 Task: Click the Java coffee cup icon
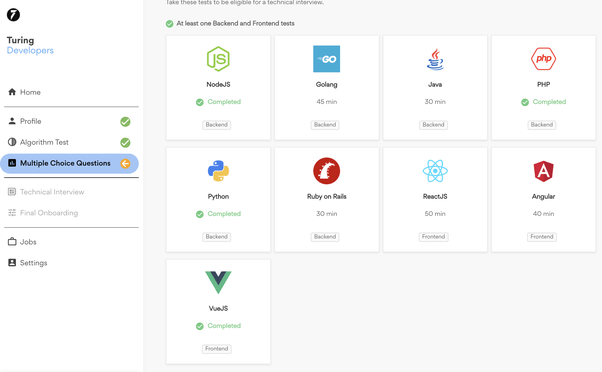435,59
